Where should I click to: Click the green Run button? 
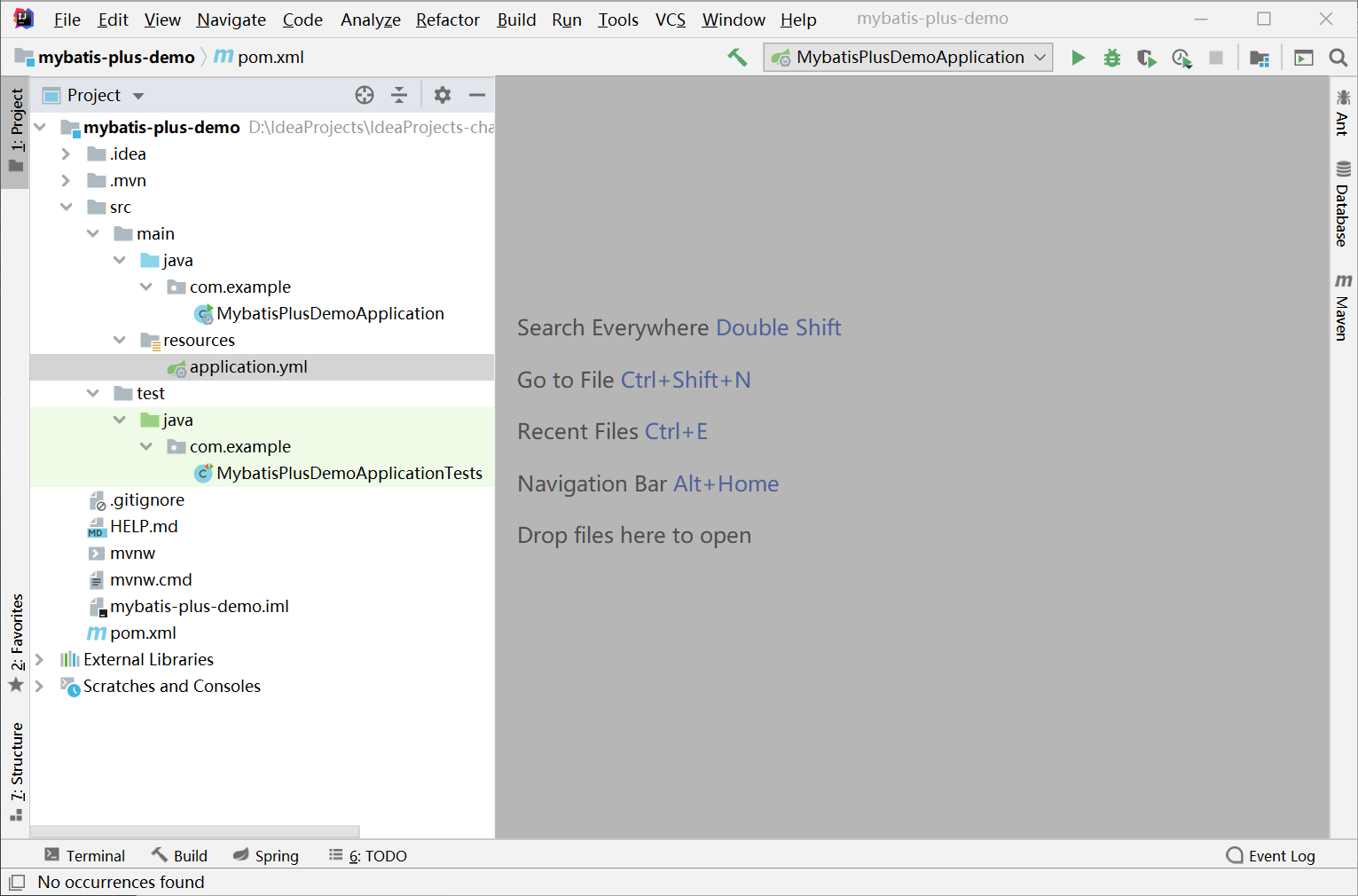[x=1078, y=58]
